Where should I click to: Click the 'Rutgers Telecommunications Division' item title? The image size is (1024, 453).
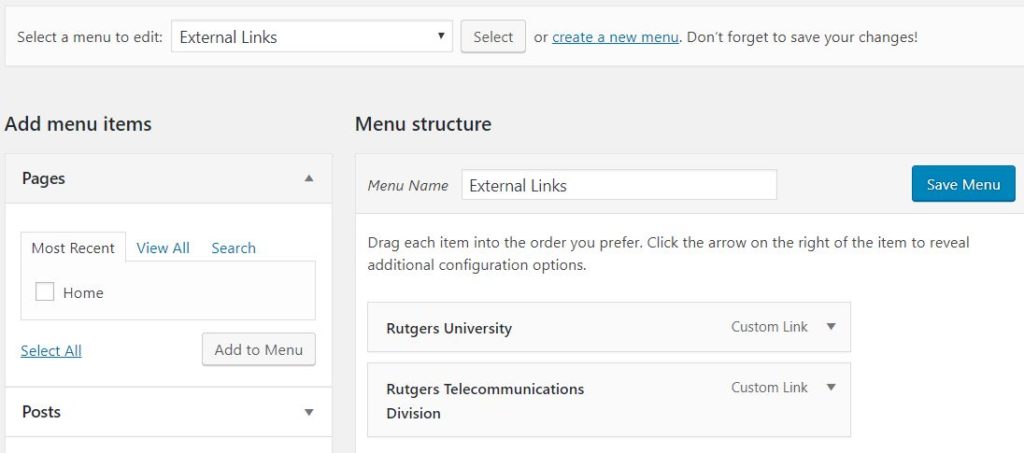pos(485,401)
